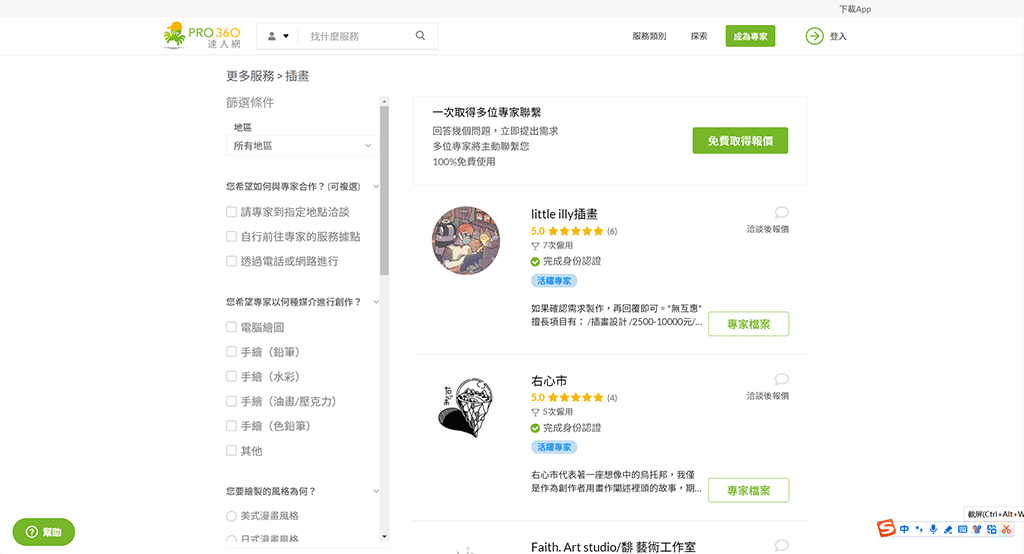Click the scissors screenshot icon in IME bar
The width and height of the screenshot is (1024, 554).
(x=1006, y=529)
